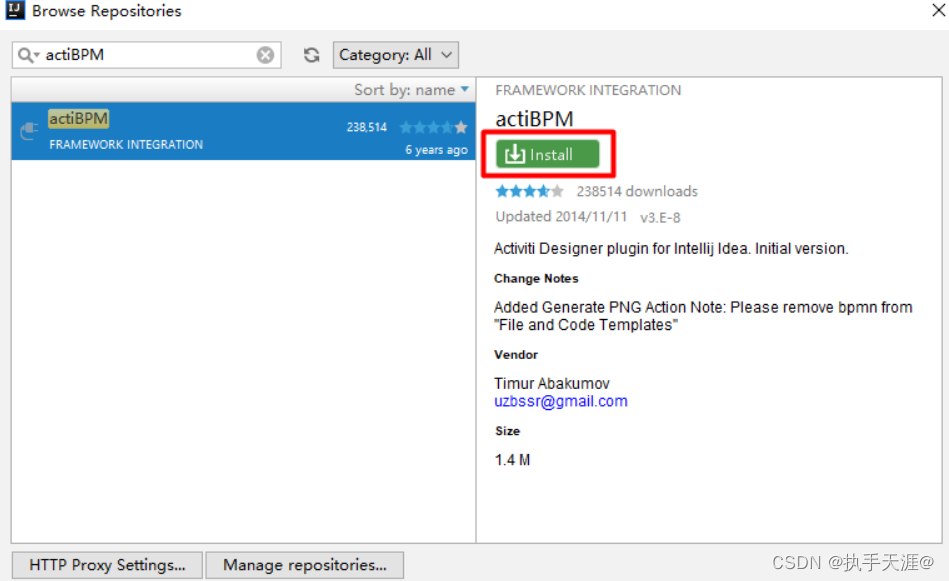Open the Sort by: name dropdown
The width and height of the screenshot is (949, 581).
pyautogui.click(x=412, y=90)
